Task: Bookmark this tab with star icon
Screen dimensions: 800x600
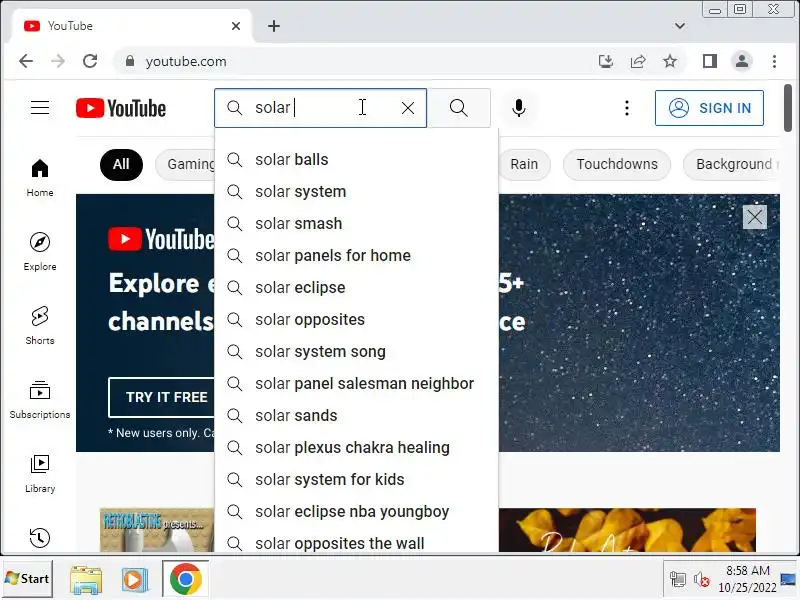Action: [x=670, y=61]
